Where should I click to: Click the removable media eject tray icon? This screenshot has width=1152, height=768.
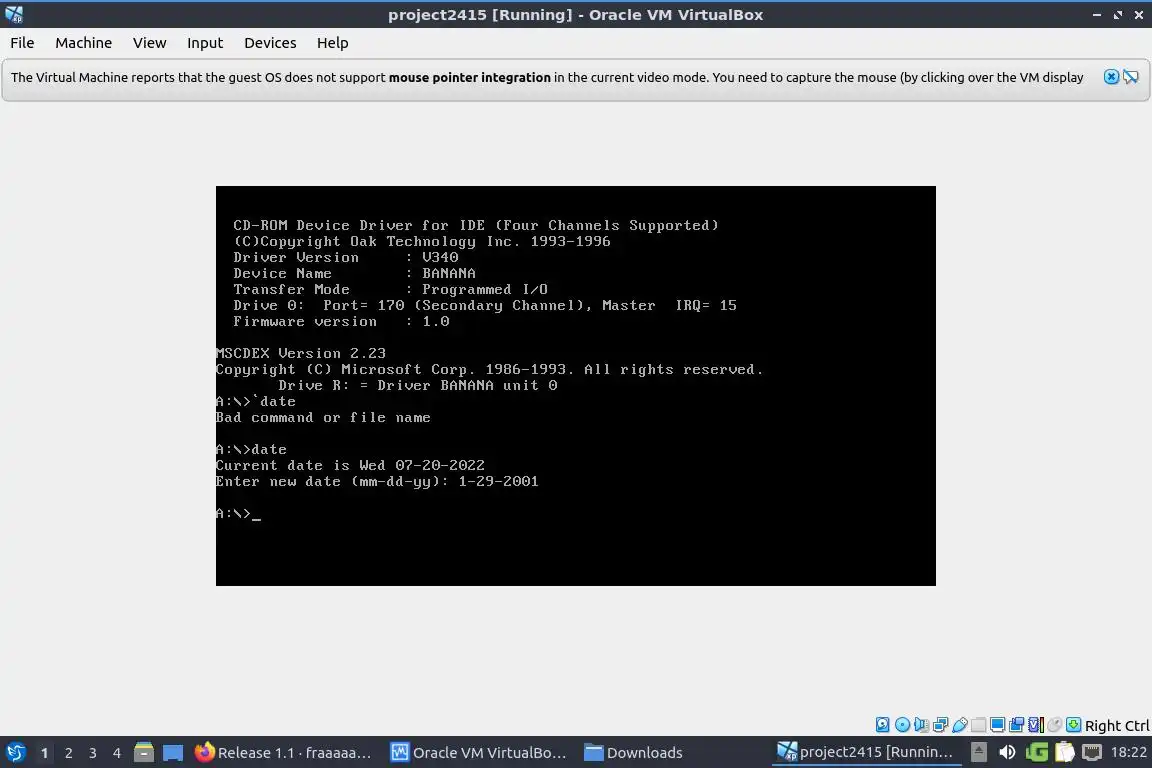979,752
